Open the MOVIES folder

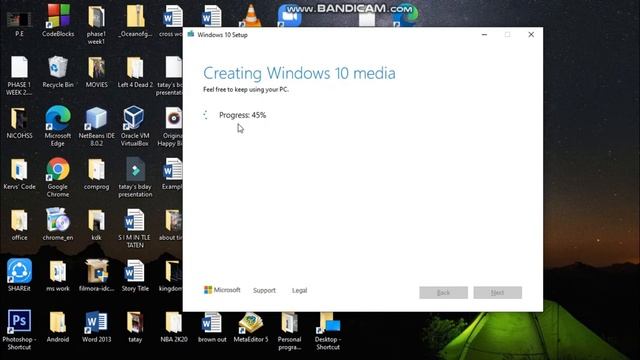96,72
